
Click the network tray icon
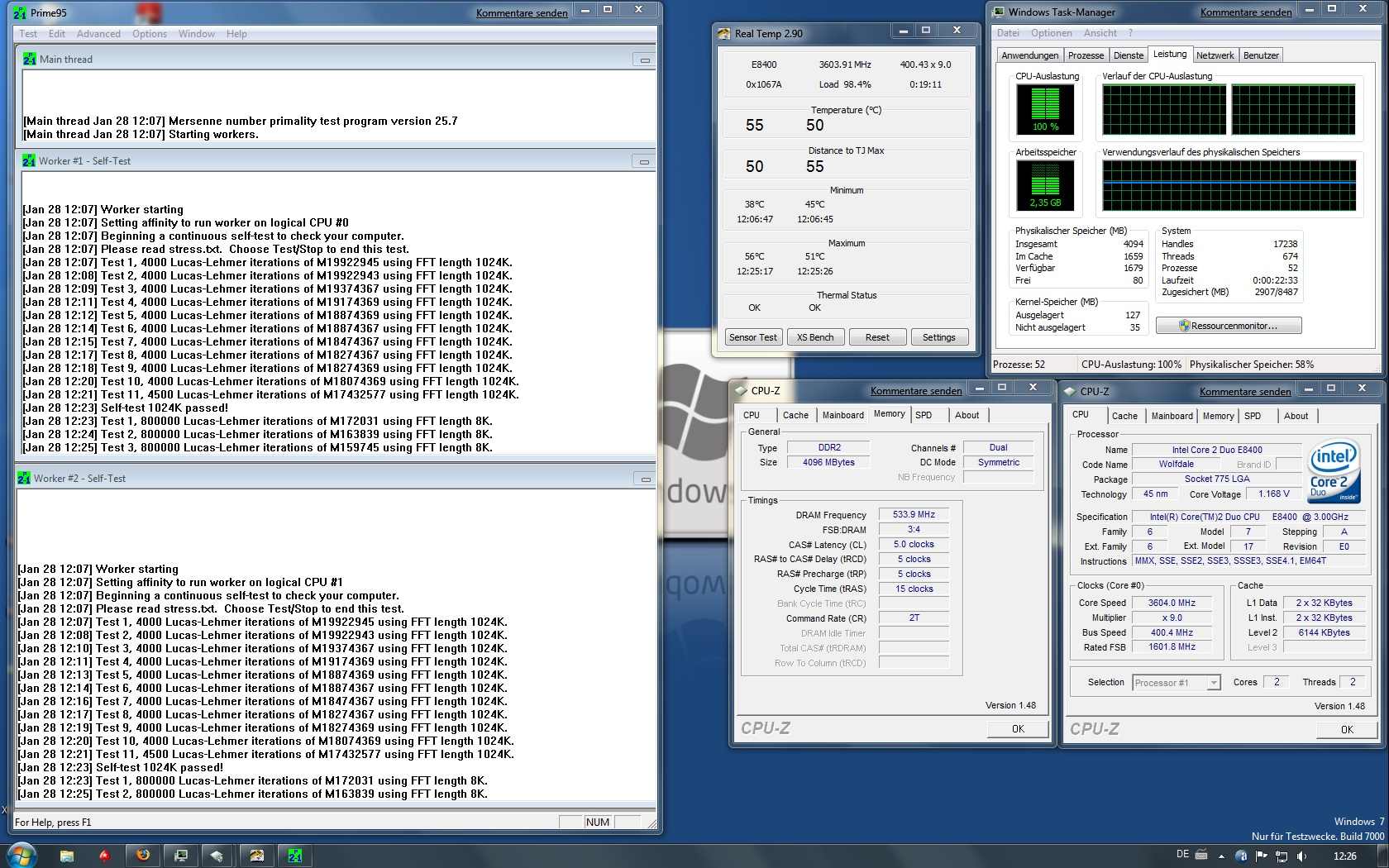point(1282,856)
